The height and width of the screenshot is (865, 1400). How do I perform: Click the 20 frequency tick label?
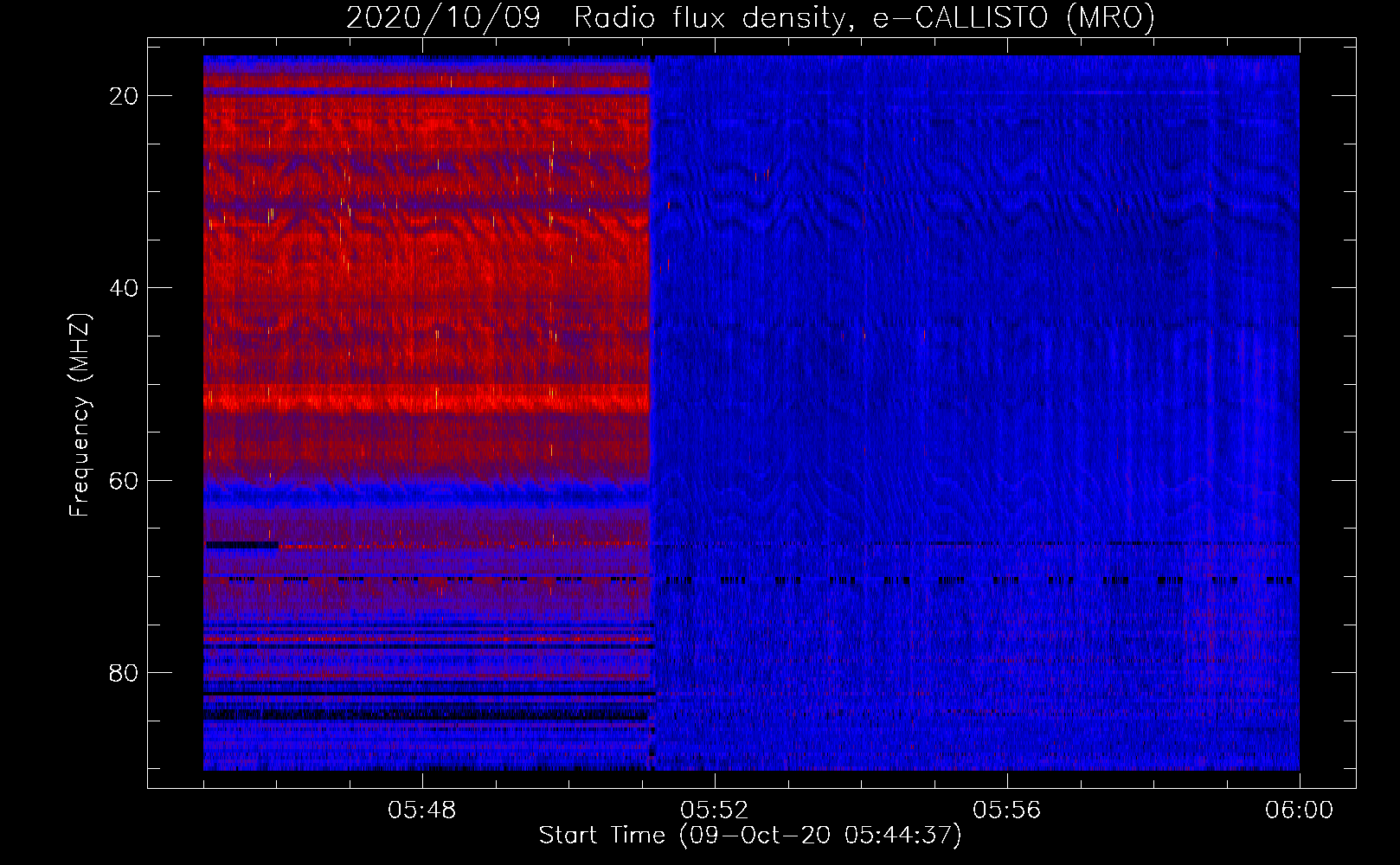click(124, 96)
